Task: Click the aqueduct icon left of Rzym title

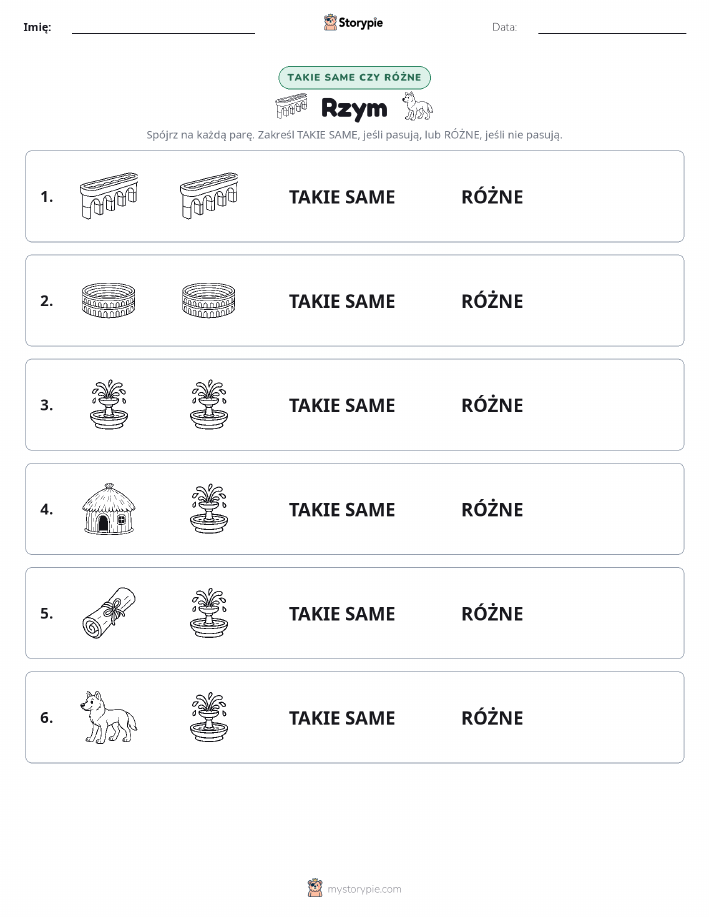Action: (291, 106)
